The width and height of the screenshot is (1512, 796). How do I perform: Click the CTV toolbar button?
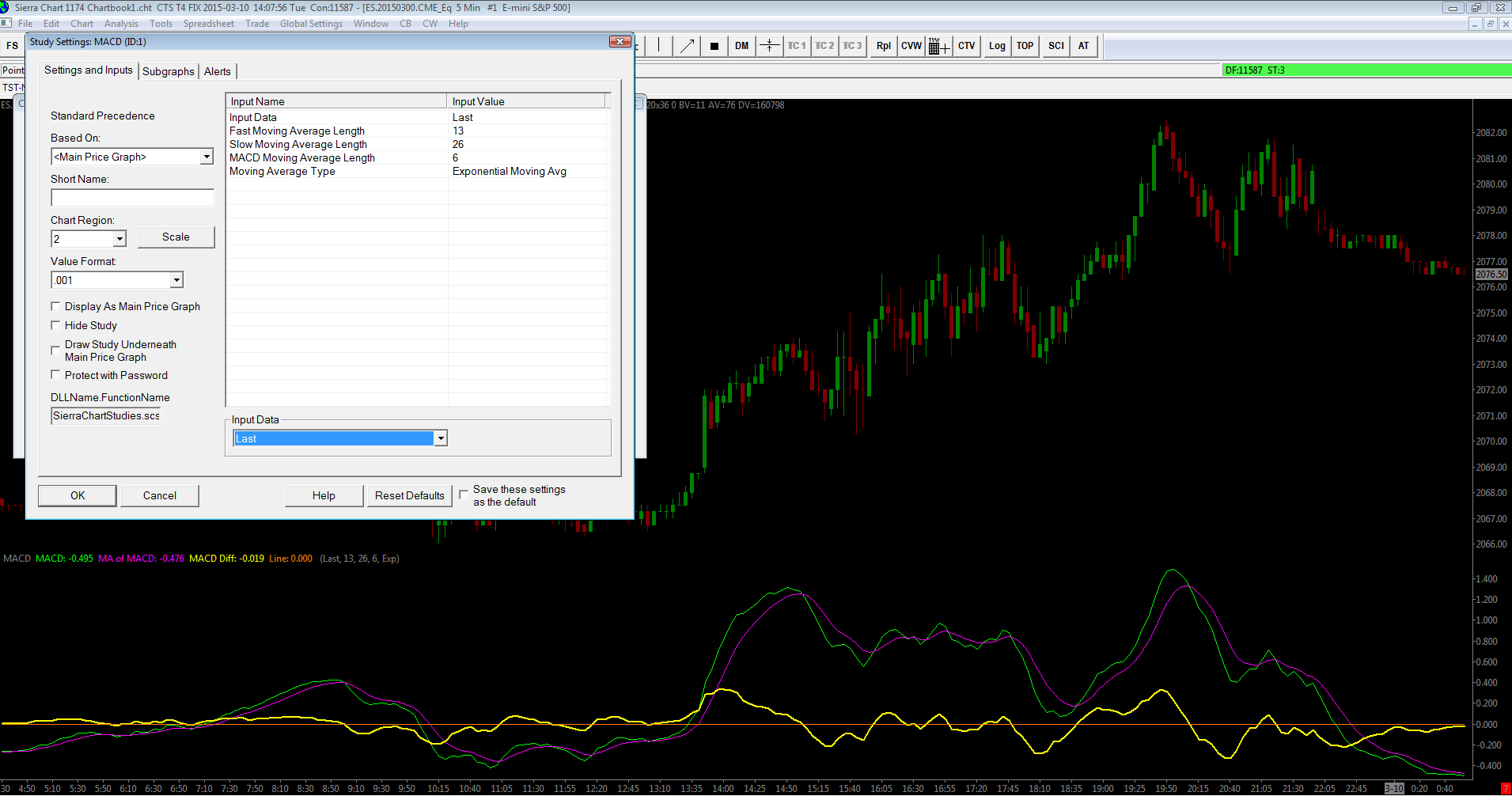[967, 46]
